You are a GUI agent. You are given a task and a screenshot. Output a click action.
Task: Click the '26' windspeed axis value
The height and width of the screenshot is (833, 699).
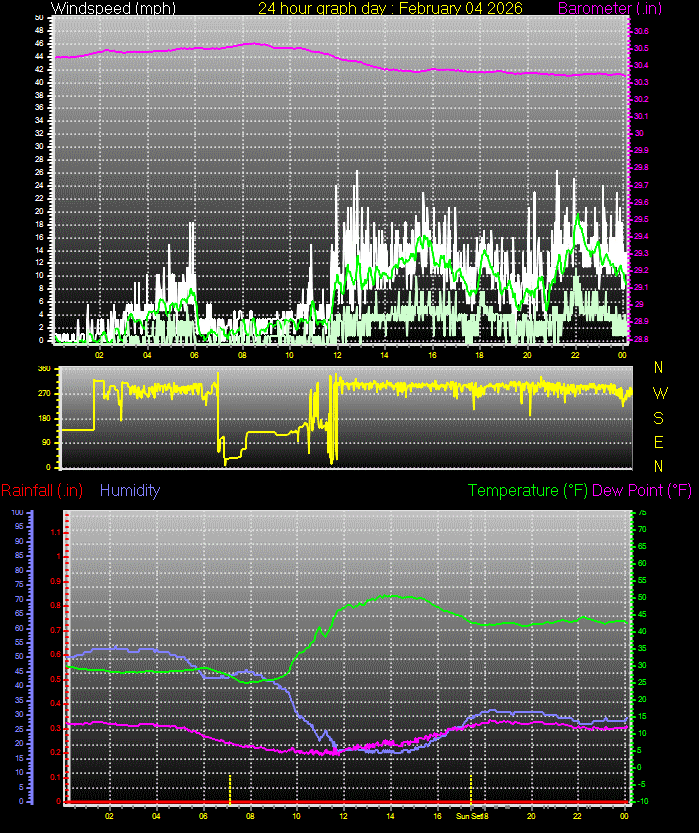[39, 173]
